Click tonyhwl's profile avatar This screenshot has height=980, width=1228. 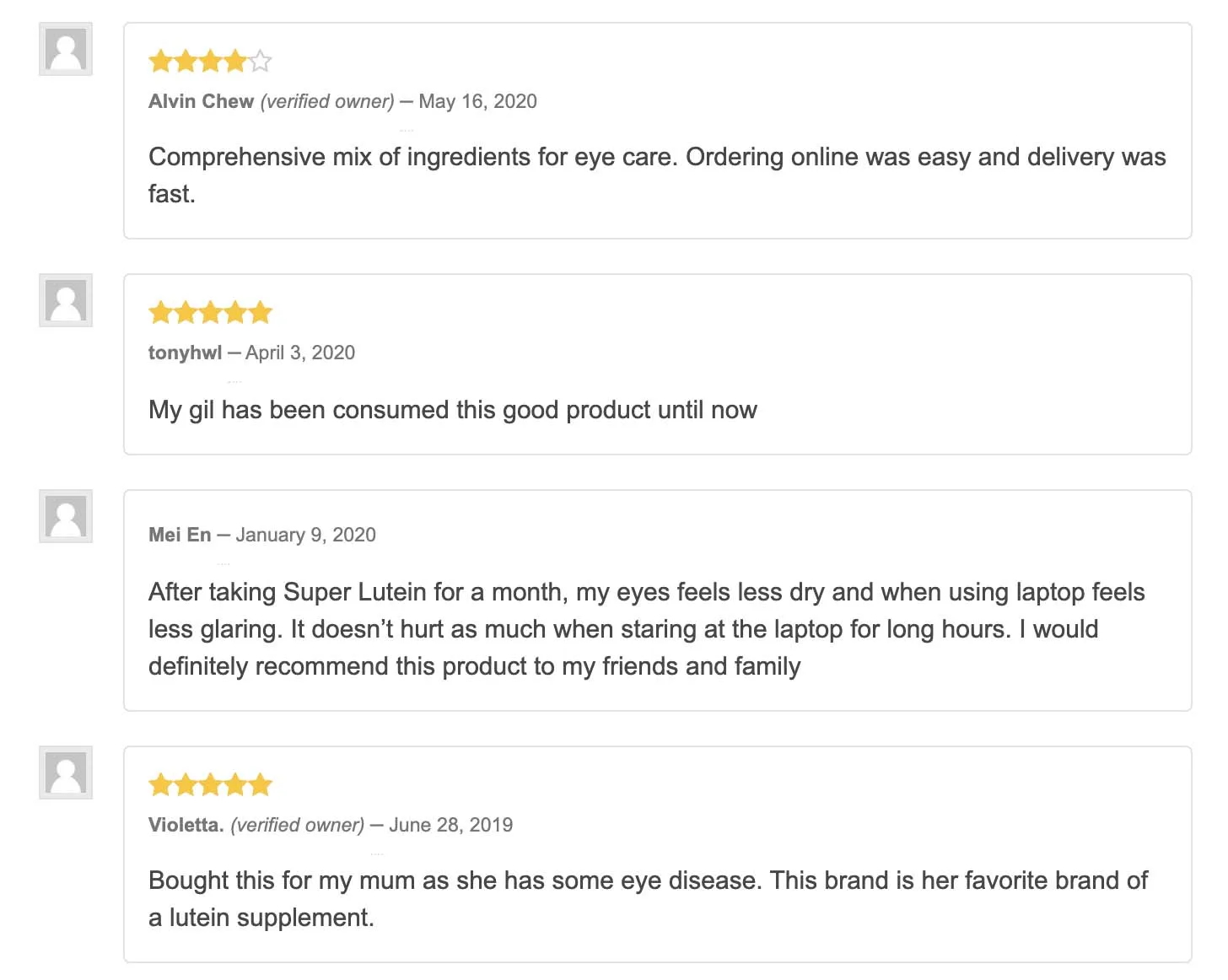pyautogui.click(x=66, y=300)
